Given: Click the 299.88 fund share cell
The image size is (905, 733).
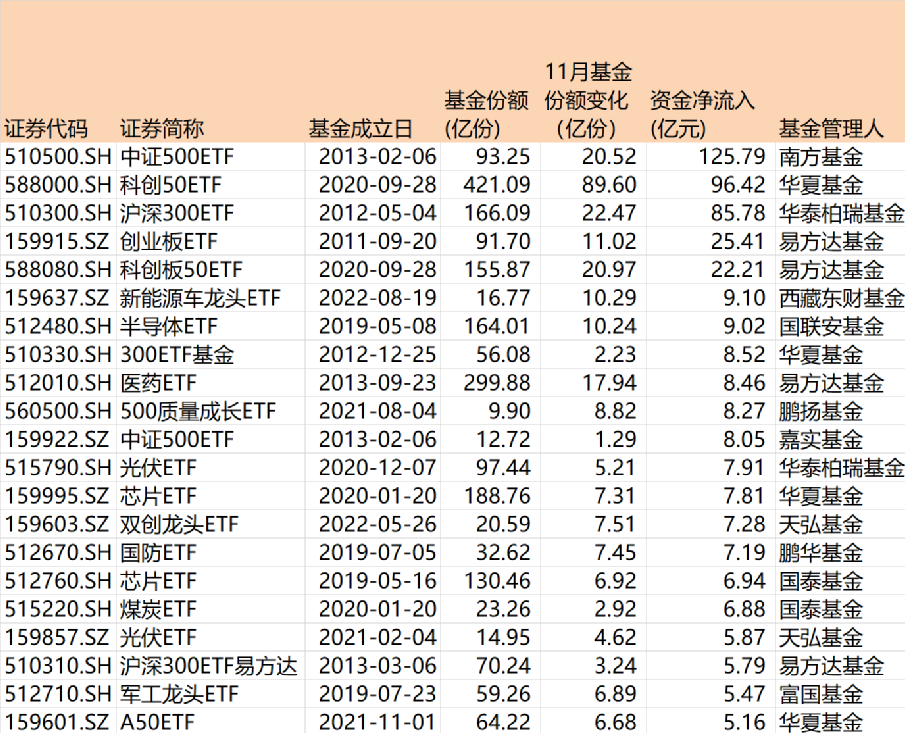Looking at the screenshot, I should tap(491, 383).
